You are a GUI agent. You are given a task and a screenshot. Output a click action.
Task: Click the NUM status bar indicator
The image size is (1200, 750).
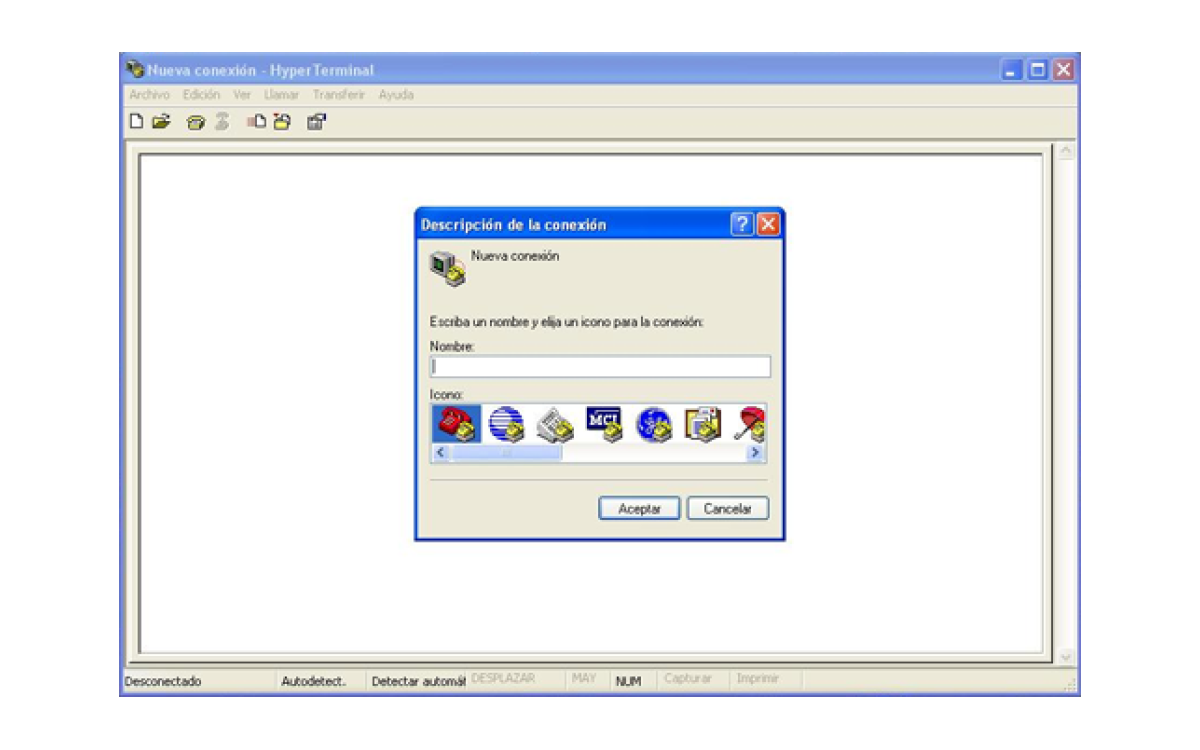coord(628,682)
